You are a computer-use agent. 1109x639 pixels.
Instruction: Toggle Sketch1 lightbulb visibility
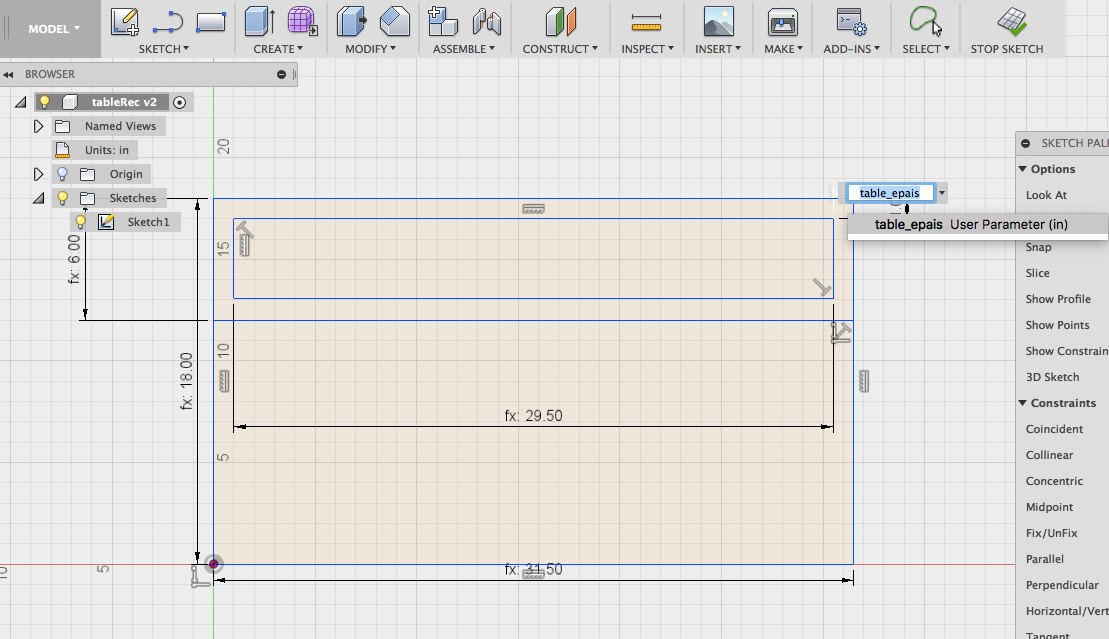coord(81,222)
